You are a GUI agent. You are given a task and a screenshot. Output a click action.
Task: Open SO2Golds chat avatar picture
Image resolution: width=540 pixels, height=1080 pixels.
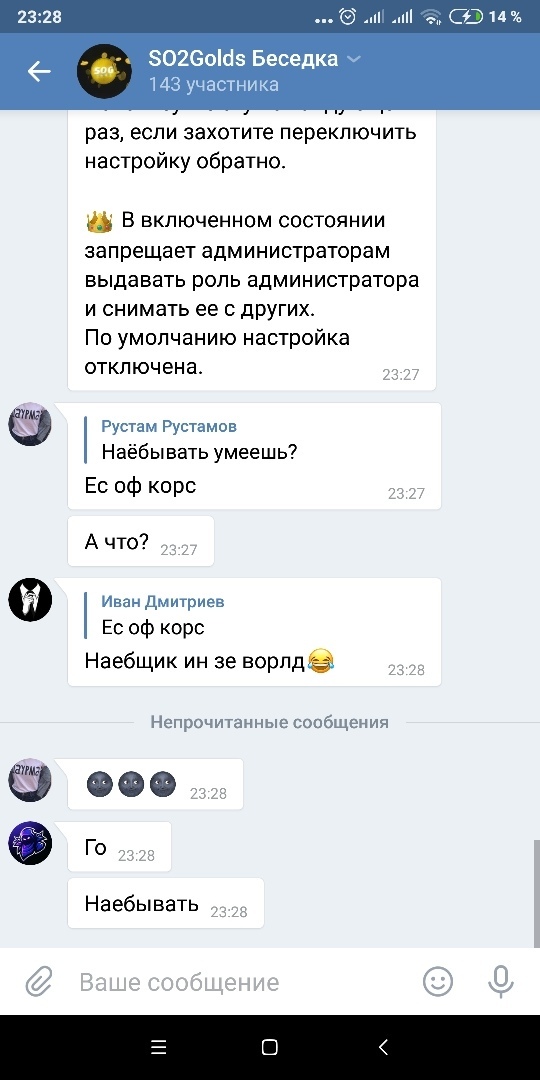tap(104, 72)
